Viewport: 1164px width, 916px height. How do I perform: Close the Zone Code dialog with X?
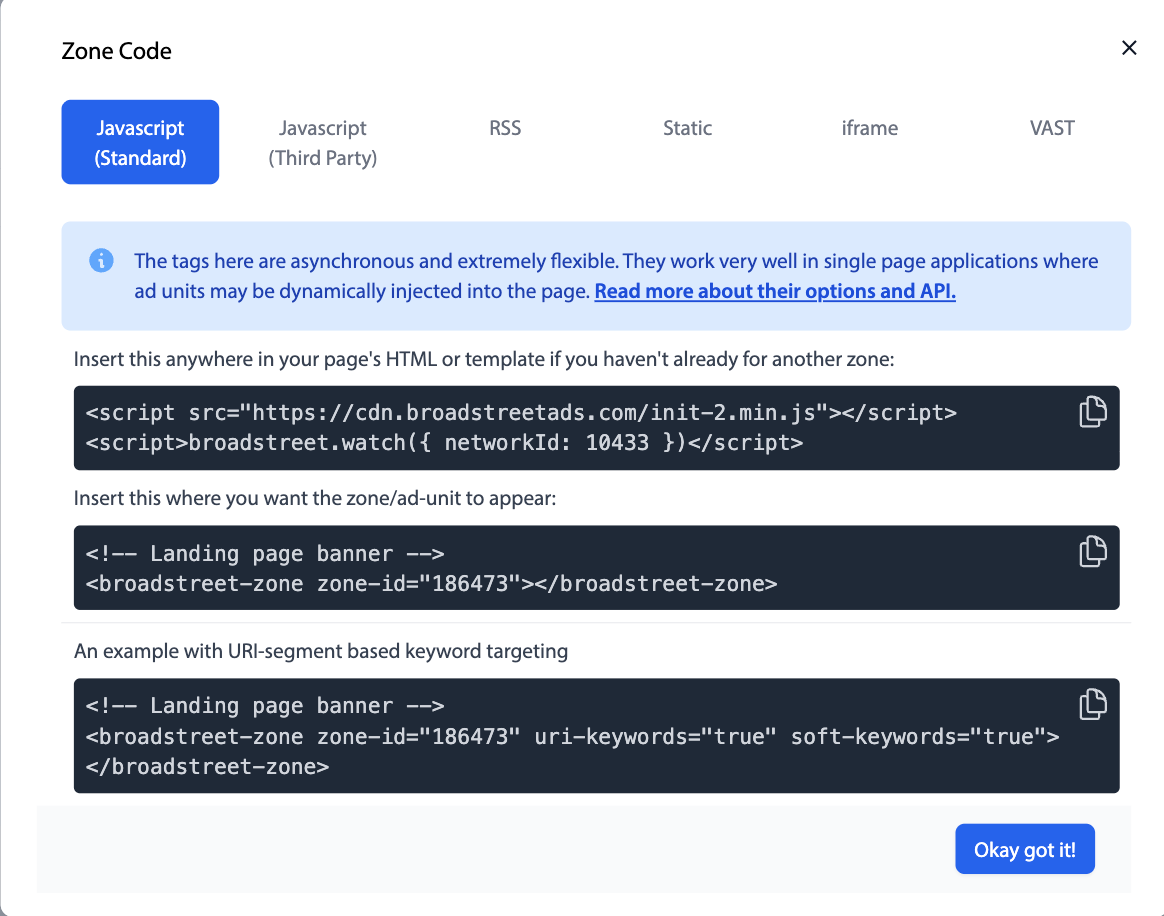1129,48
